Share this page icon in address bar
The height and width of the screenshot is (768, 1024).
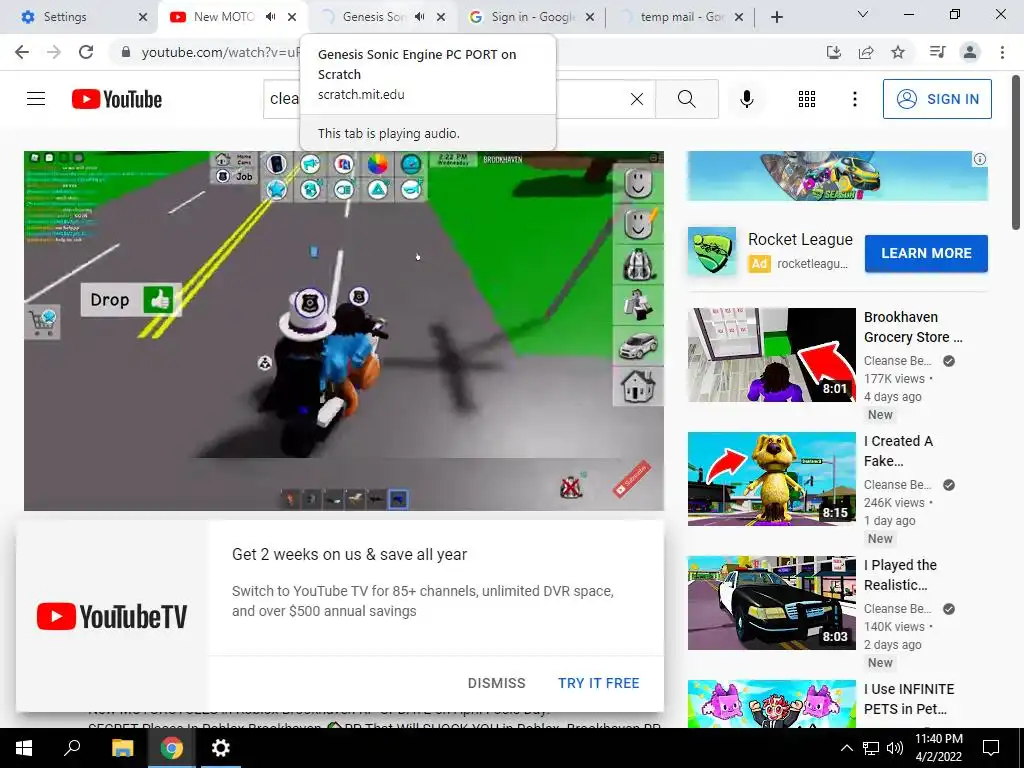coord(866,52)
